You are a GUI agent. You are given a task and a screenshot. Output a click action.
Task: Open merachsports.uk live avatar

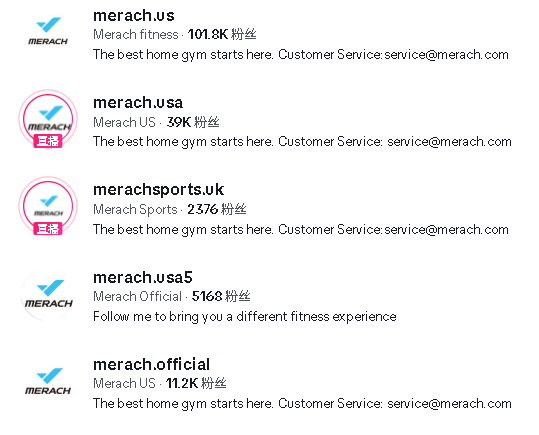pyautogui.click(x=48, y=206)
